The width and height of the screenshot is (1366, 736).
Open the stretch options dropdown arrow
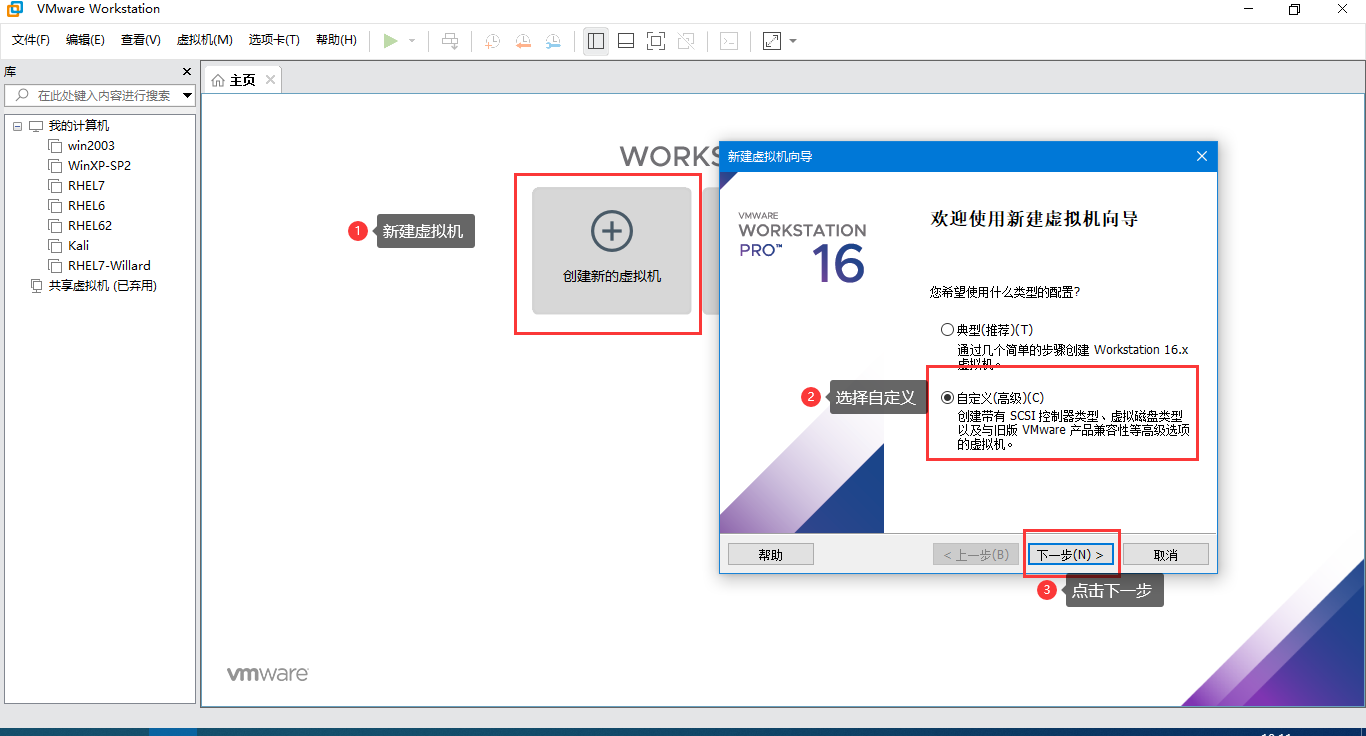793,41
